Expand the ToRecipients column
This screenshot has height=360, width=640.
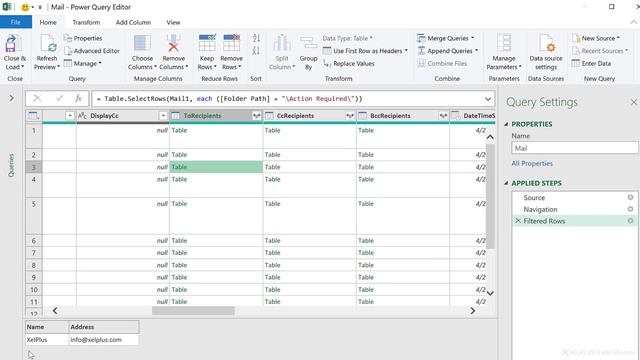click(x=257, y=116)
